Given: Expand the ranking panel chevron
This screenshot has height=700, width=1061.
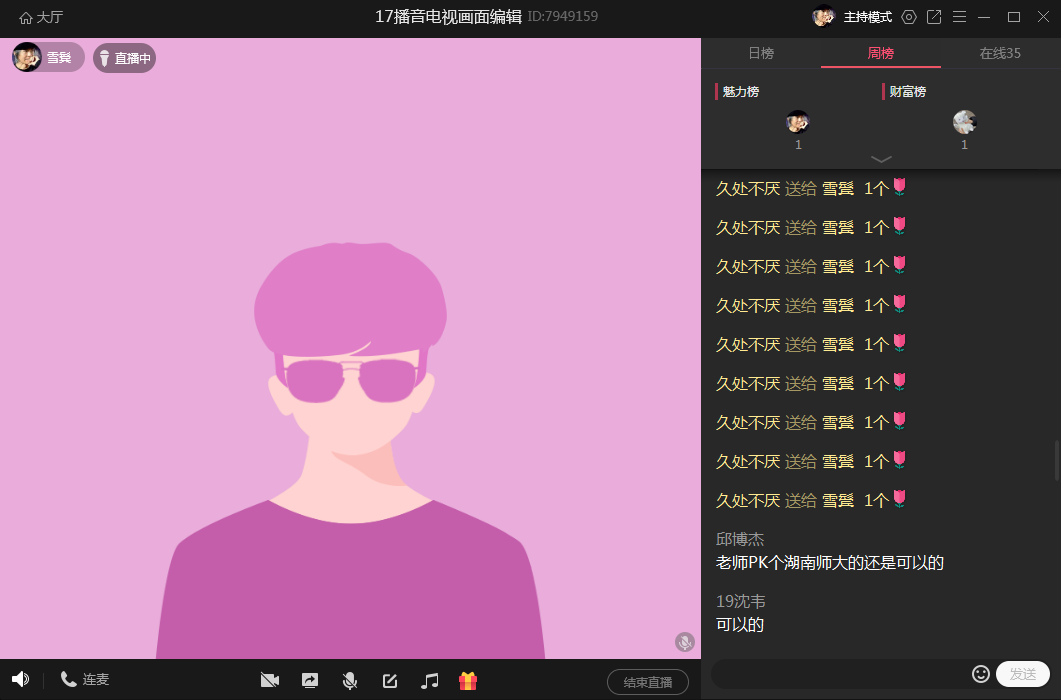Looking at the screenshot, I should coord(881,159).
